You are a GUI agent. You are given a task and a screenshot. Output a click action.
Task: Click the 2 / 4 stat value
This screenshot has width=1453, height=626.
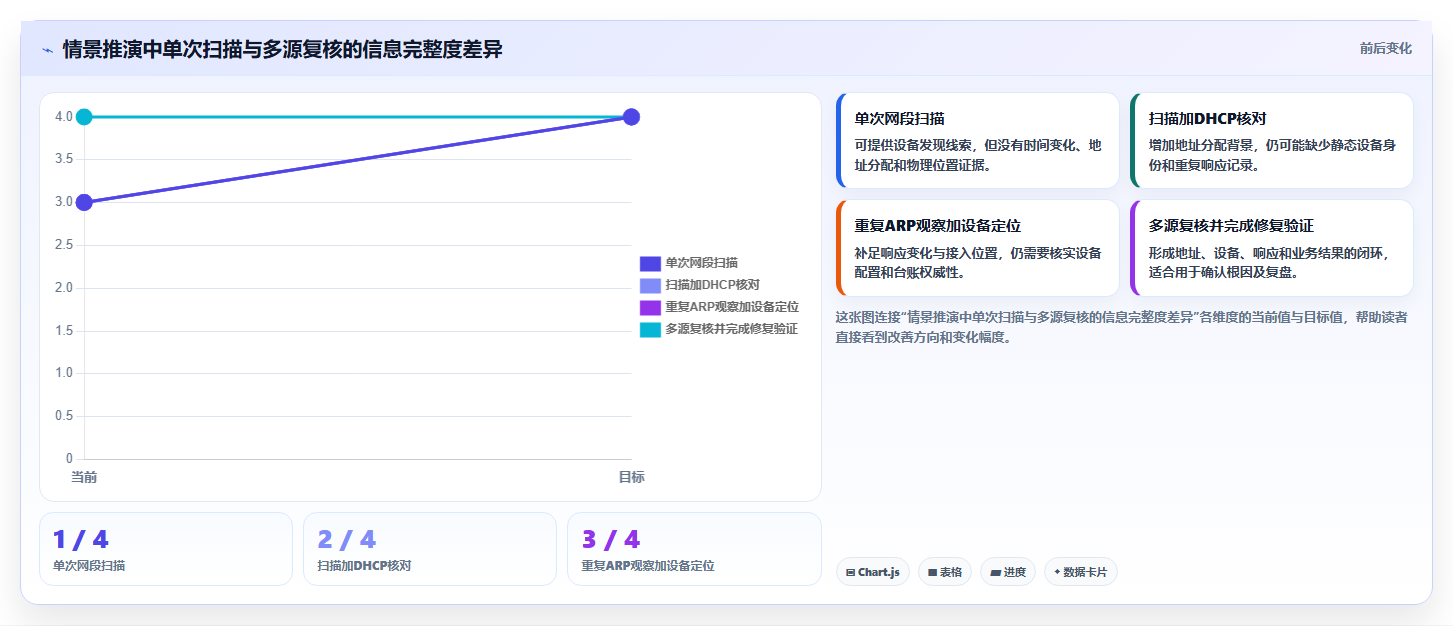[x=347, y=540]
